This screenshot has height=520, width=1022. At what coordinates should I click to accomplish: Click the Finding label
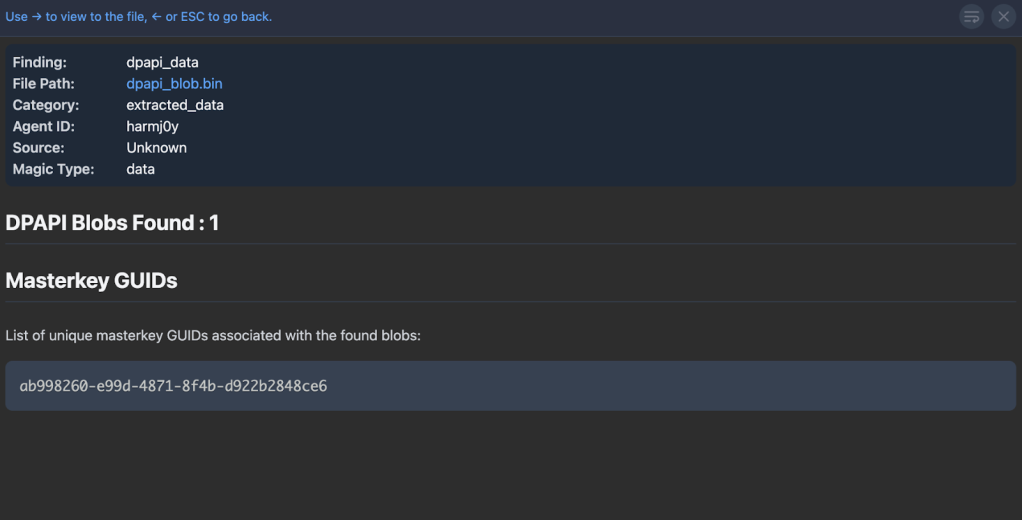pos(39,63)
